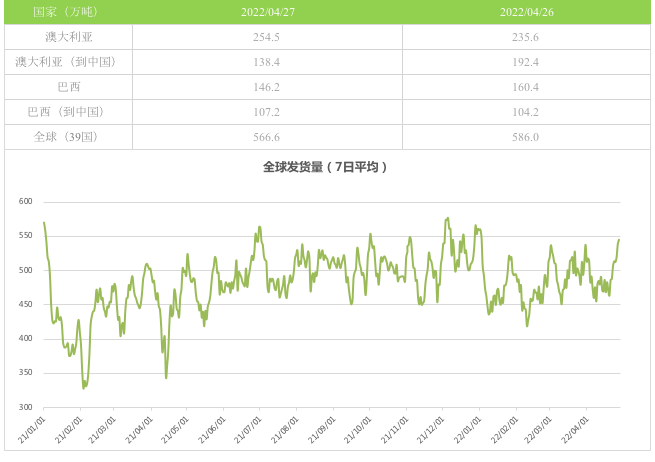
Task: Select the '2022/04/27' column header
Action: point(268,12)
